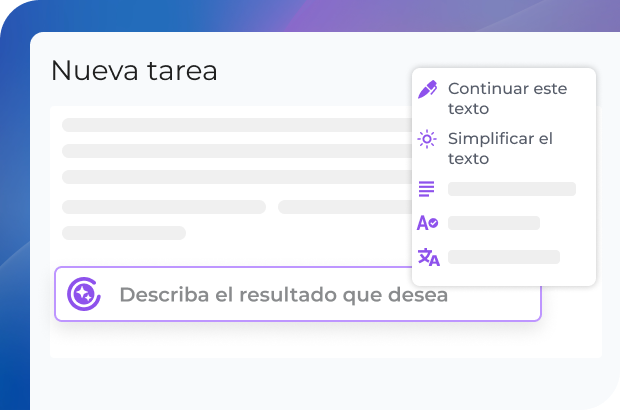Click the short last placeholder text line

pos(124,233)
